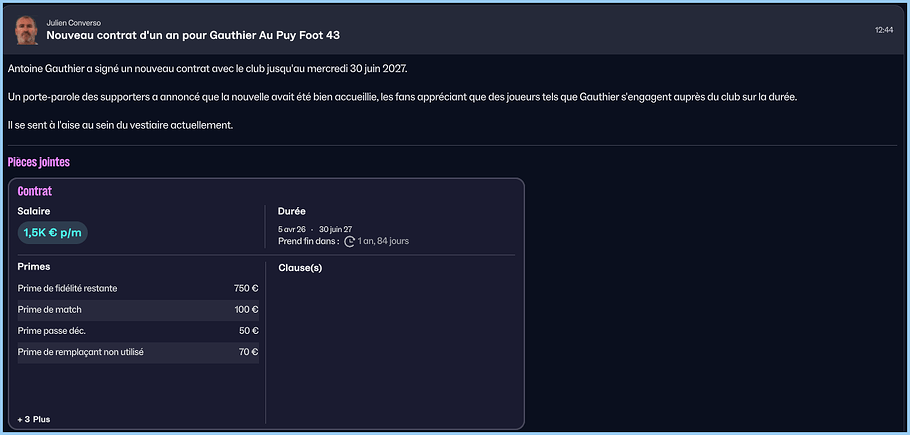Click the Clause(s) section heading
Viewport: 910px width, 435px height.
[x=300, y=268]
